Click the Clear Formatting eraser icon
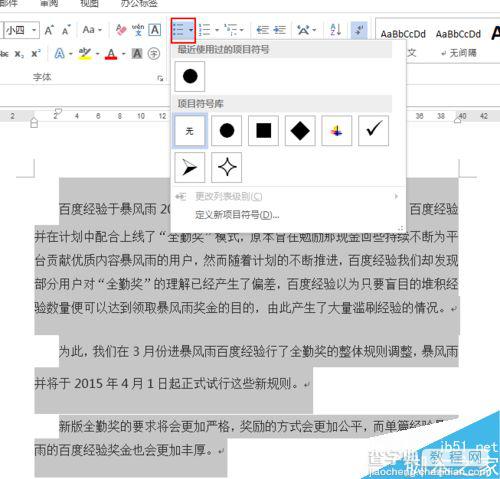Image resolution: width=500 pixels, height=479 pixels. point(121,30)
